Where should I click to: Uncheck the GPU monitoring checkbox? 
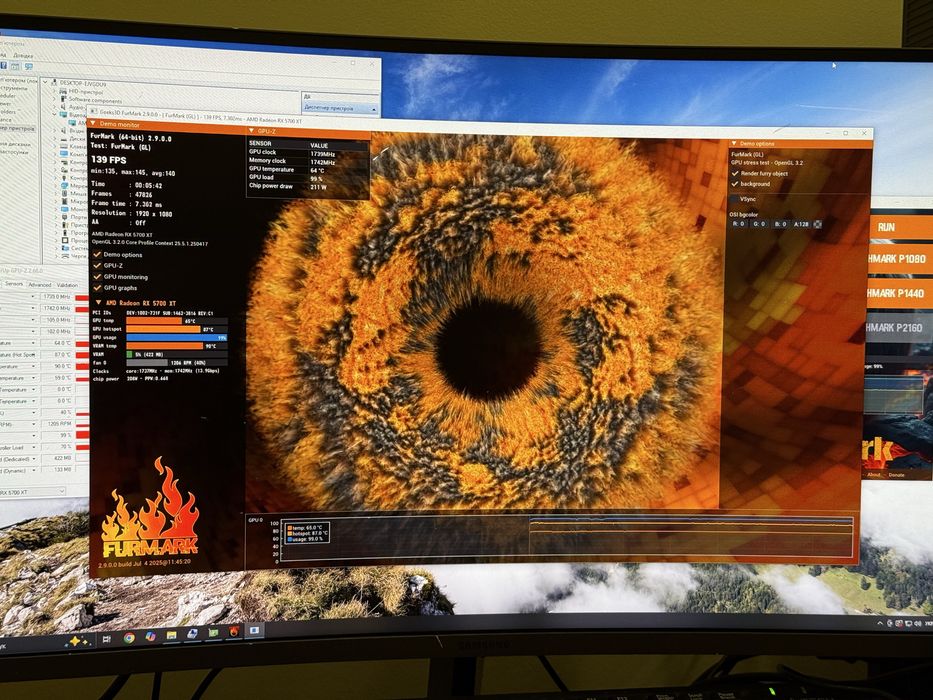click(x=97, y=277)
